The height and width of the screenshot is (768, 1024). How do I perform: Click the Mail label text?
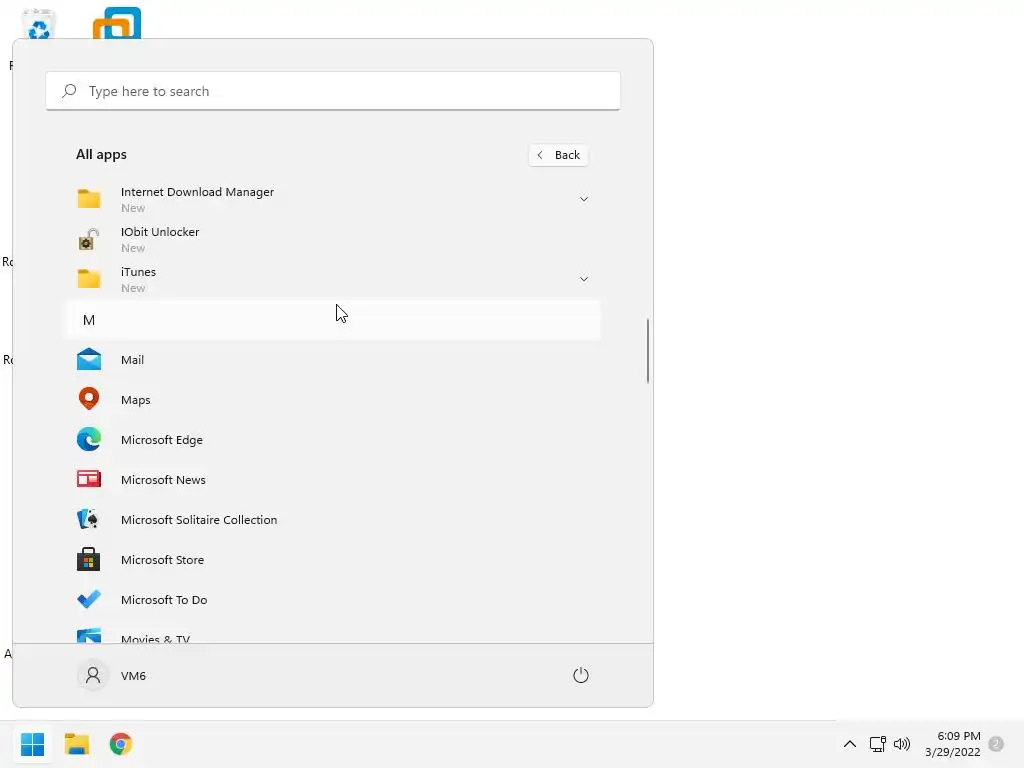click(x=132, y=360)
